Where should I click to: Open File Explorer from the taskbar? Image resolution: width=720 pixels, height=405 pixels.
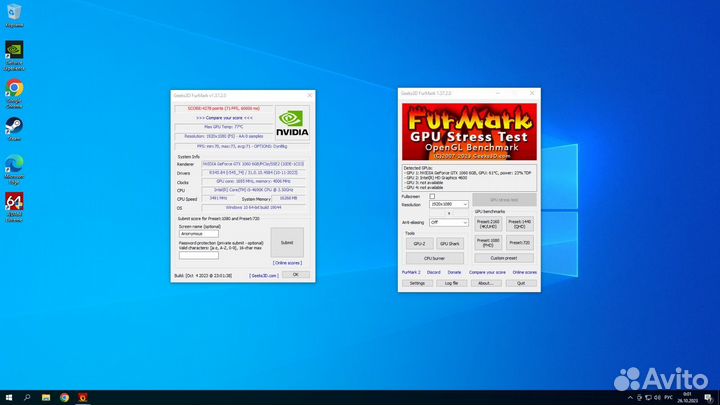pyautogui.click(x=46, y=398)
